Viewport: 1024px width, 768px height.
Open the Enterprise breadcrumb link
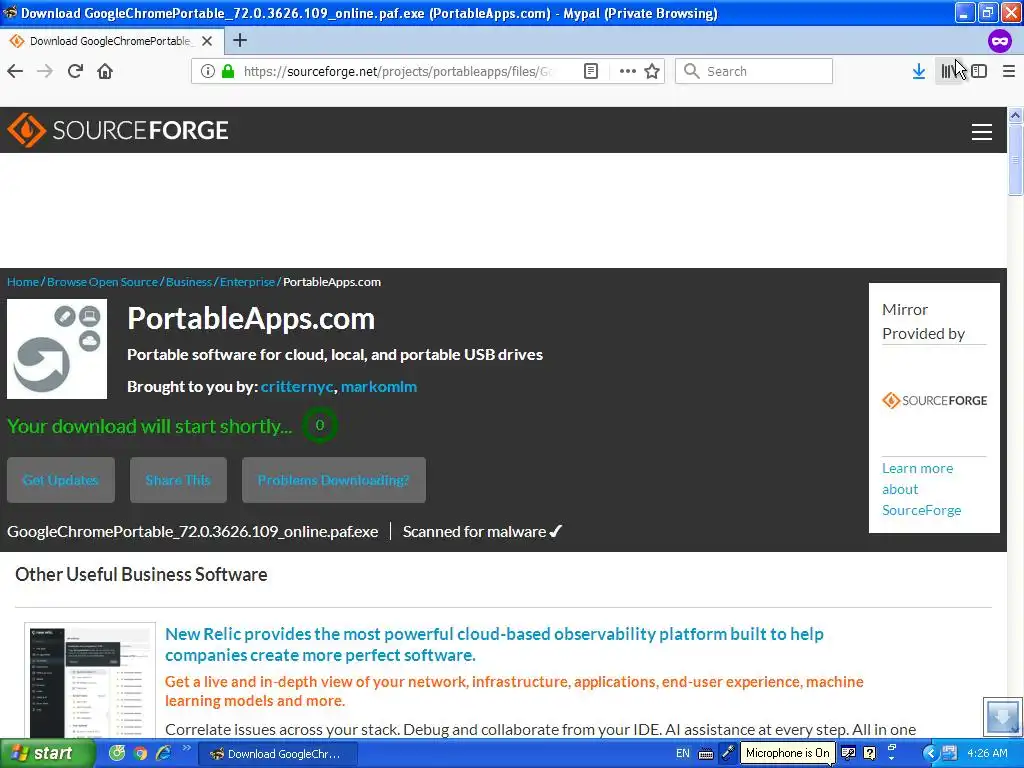click(x=248, y=282)
